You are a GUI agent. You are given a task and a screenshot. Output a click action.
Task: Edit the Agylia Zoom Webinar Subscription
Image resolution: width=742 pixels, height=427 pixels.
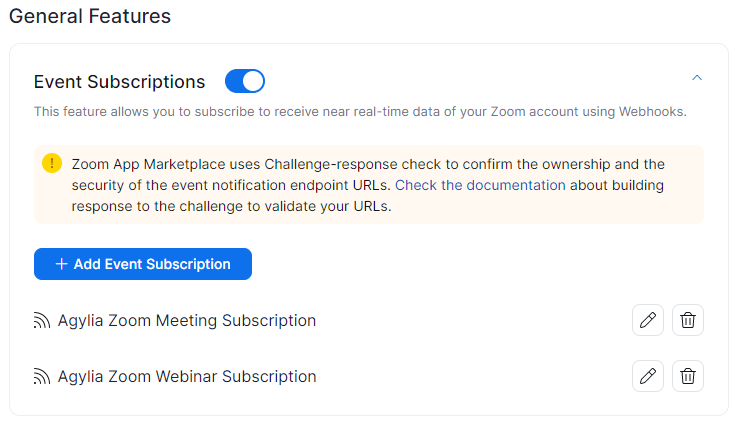tap(648, 376)
